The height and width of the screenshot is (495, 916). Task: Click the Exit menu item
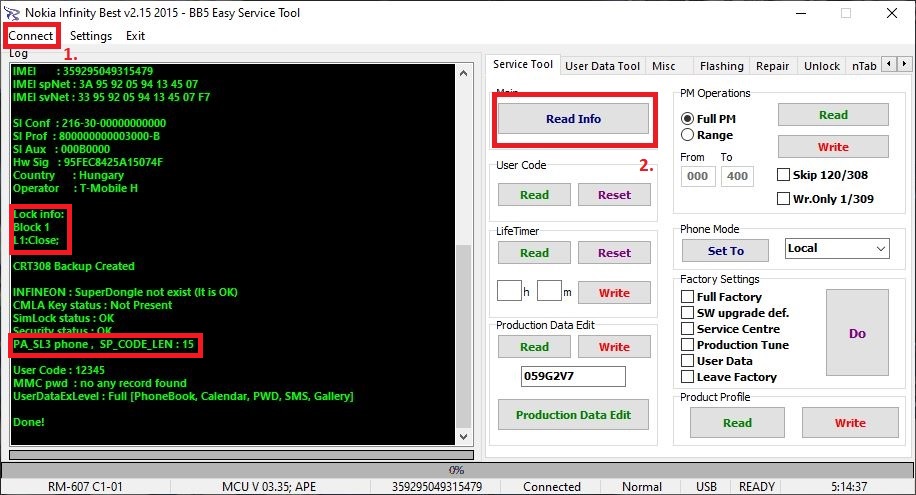pos(135,36)
